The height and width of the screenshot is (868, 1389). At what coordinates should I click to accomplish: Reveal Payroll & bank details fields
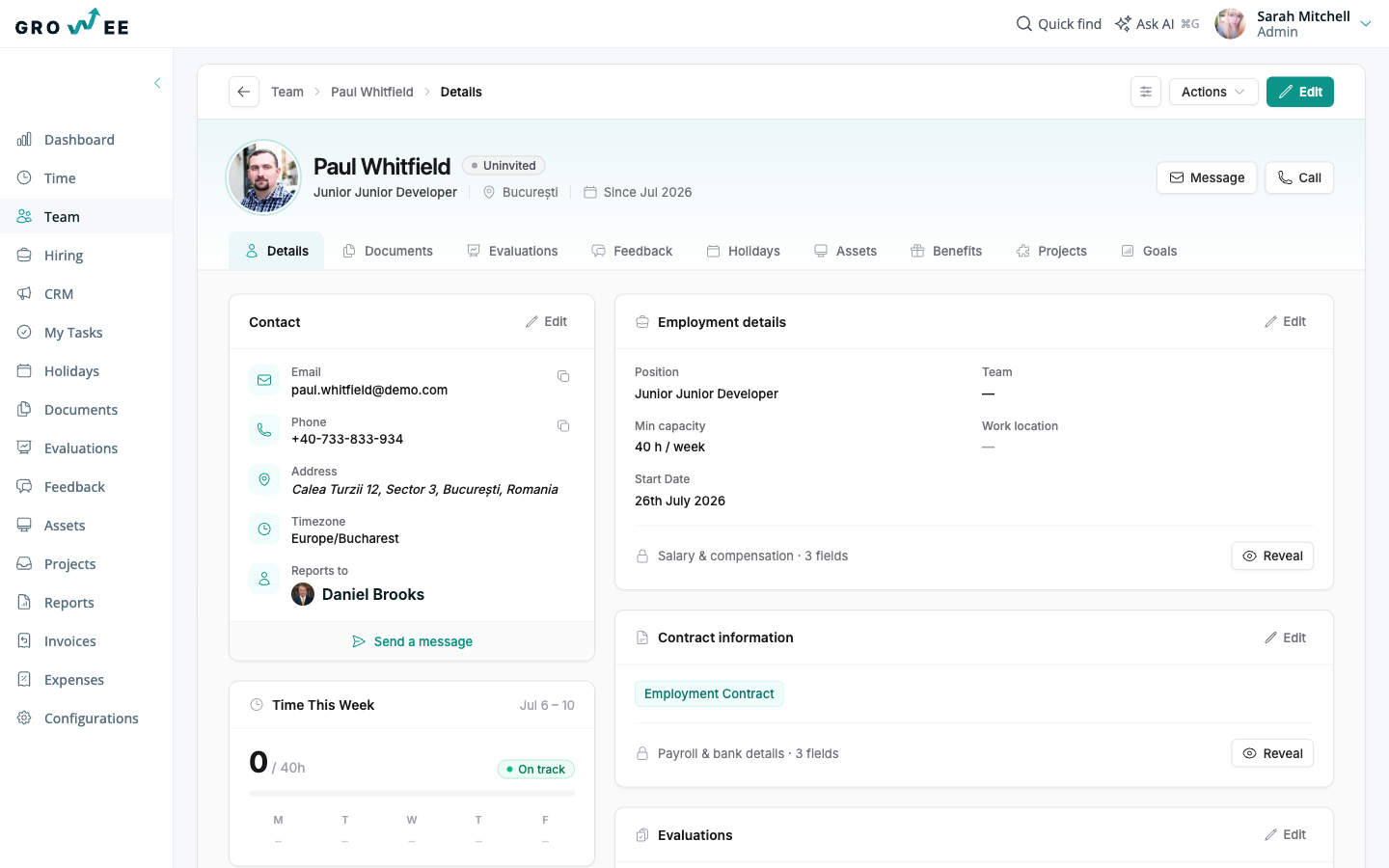click(1272, 753)
